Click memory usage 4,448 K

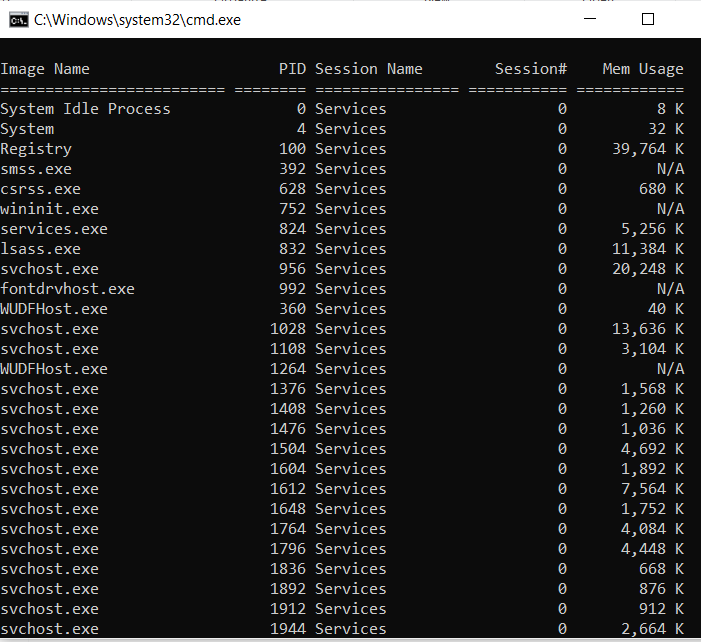click(x=652, y=549)
